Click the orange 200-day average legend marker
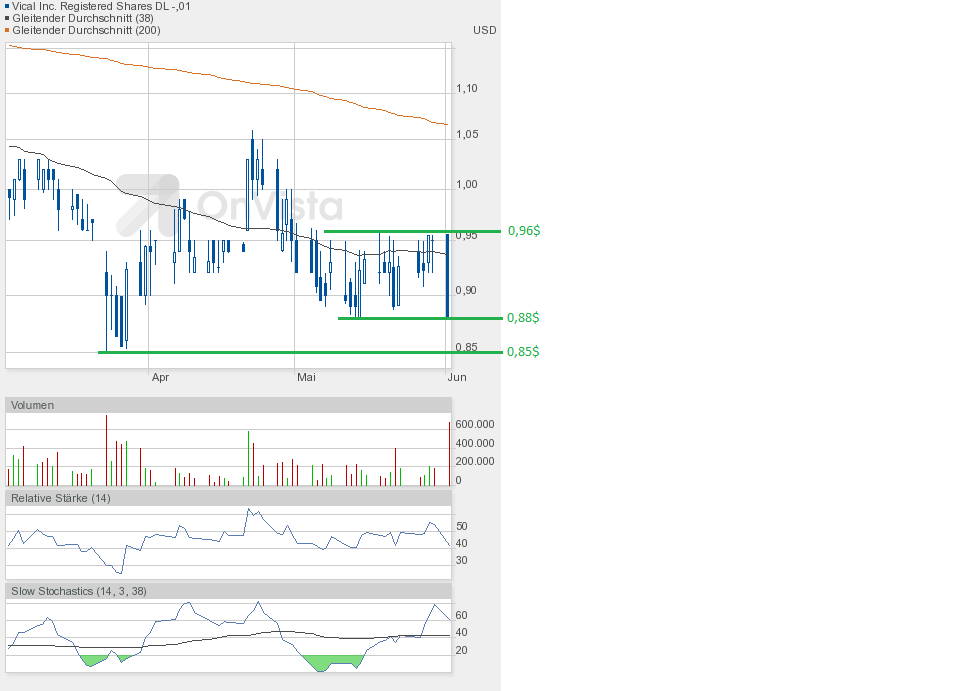960x691 pixels. point(7,30)
